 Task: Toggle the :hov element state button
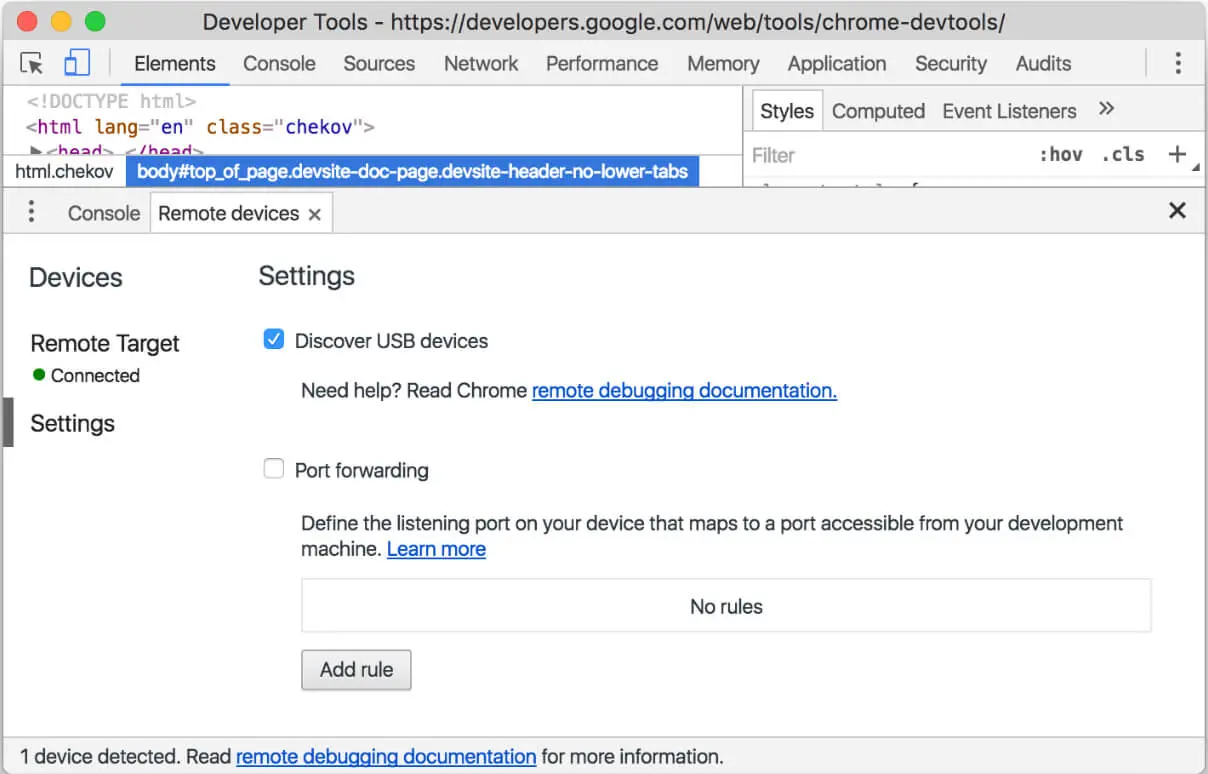(1061, 154)
